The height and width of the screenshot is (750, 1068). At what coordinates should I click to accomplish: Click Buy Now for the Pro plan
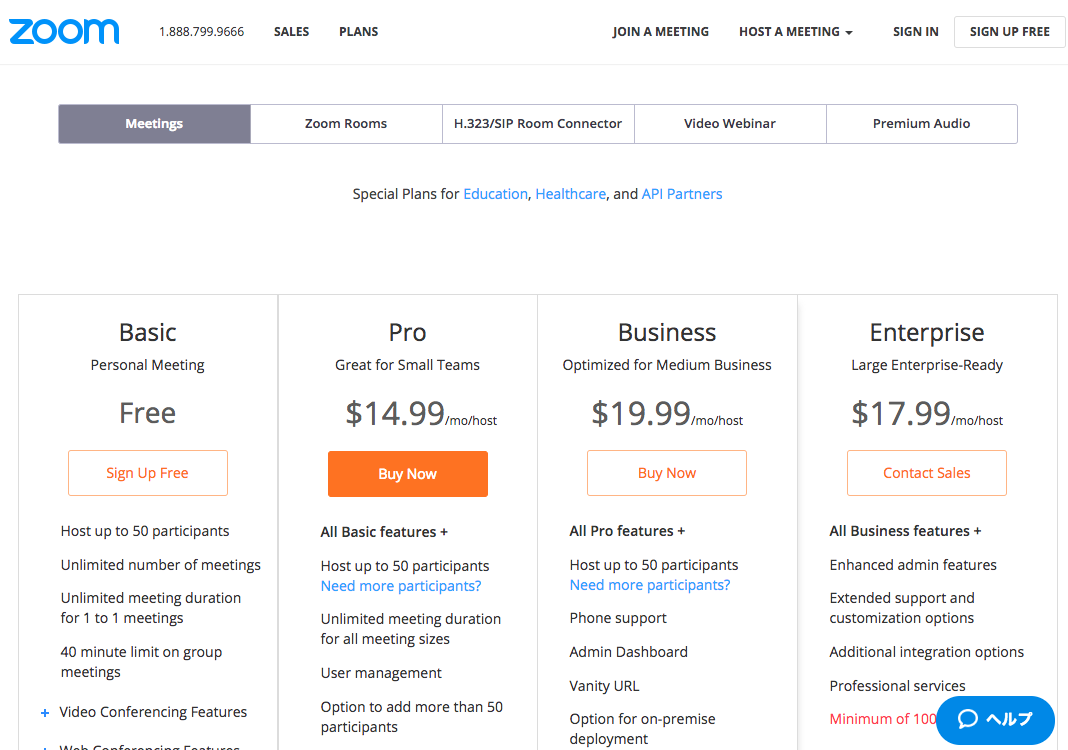click(407, 473)
